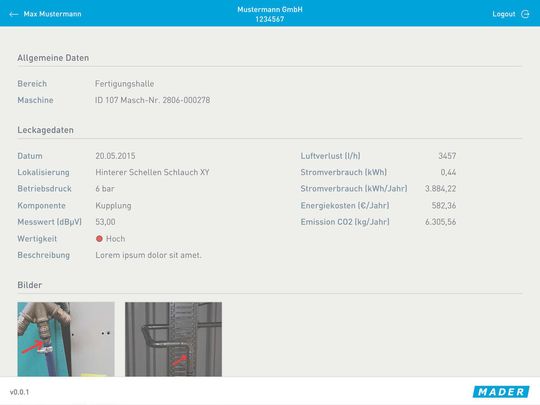Click the Komponente label
This screenshot has height=405, width=540.
41,206
